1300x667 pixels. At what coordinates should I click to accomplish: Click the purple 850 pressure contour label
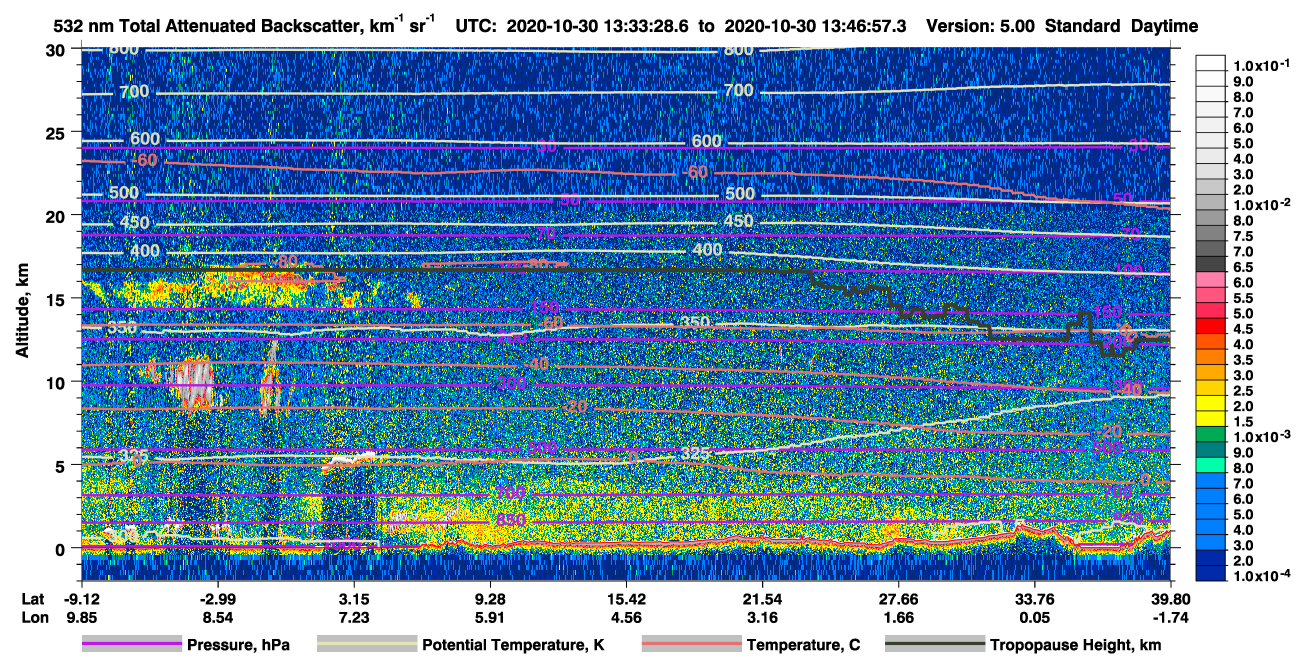click(511, 521)
